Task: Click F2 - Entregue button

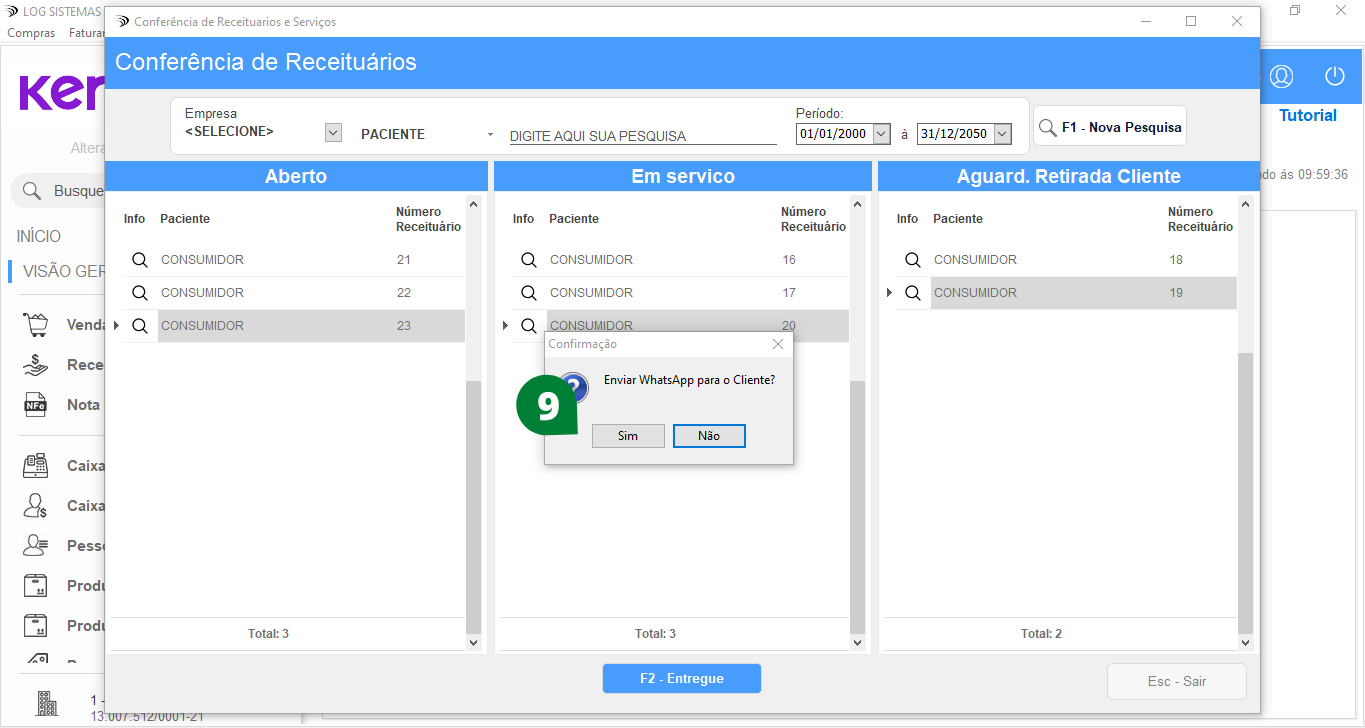Action: [682, 678]
